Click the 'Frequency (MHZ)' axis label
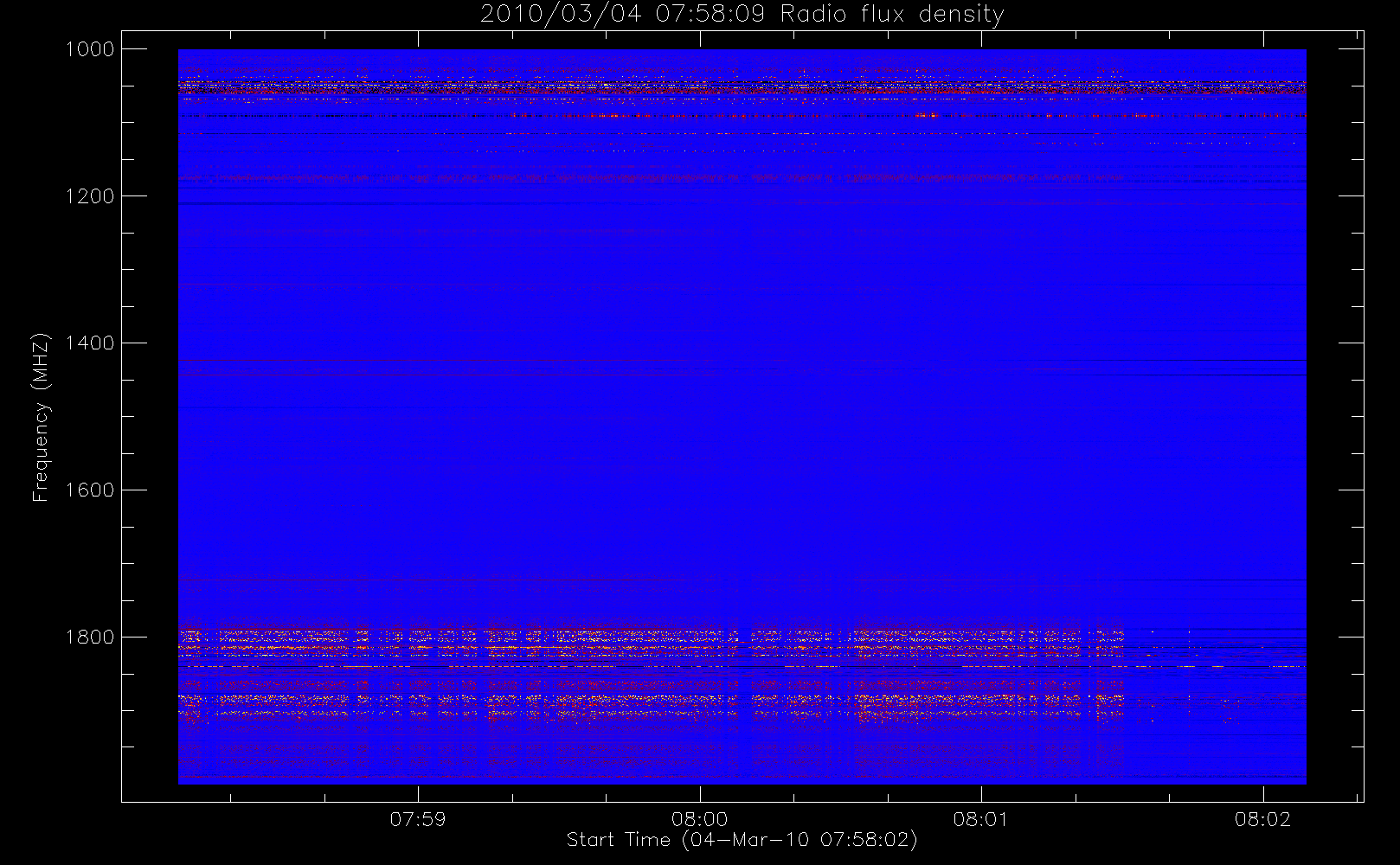The height and width of the screenshot is (865, 1400). click(40, 417)
